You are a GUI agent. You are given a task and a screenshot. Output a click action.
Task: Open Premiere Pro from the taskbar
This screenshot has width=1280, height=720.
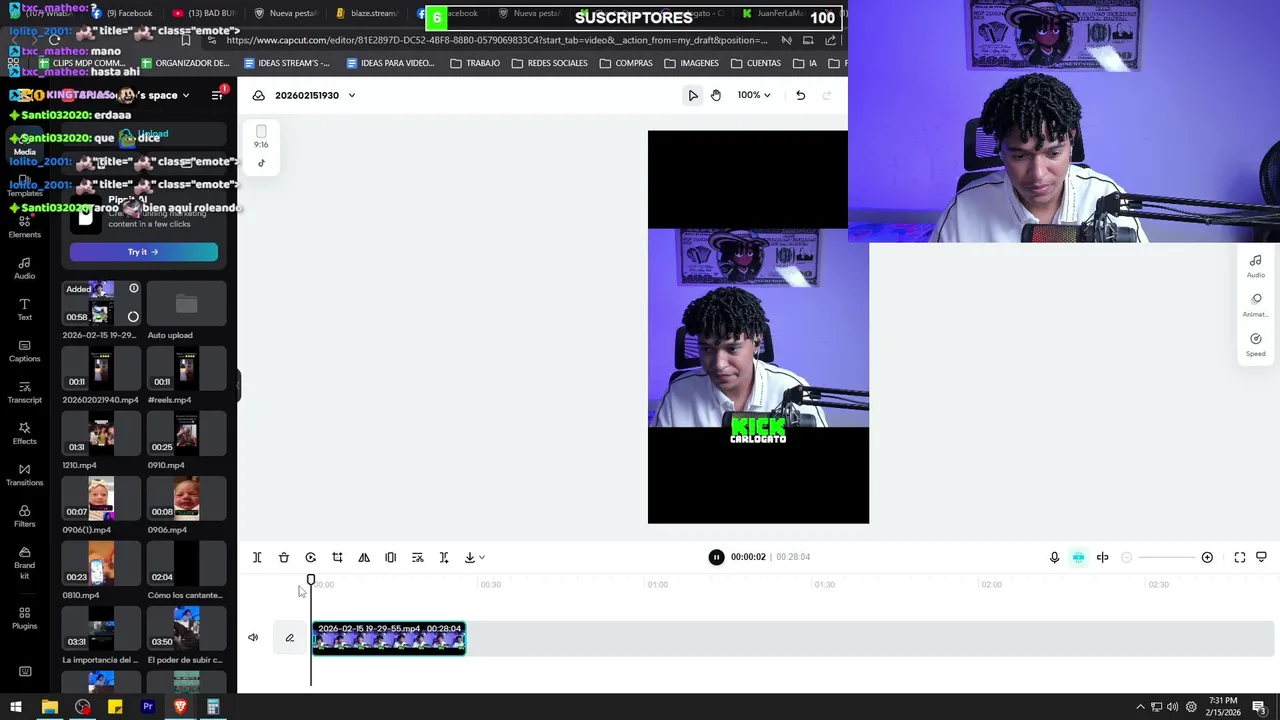[148, 707]
